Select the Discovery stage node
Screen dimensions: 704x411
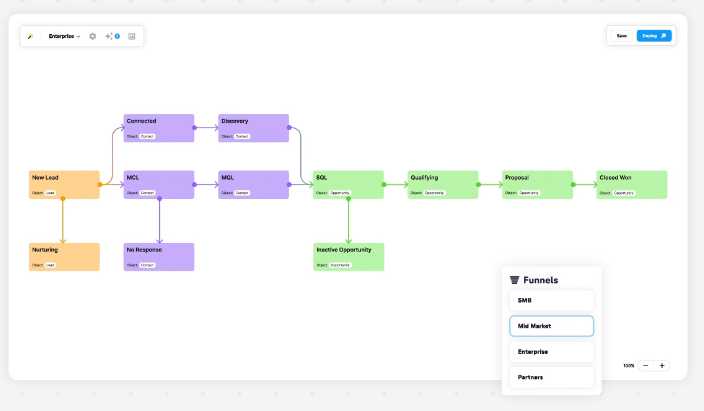(x=254, y=128)
